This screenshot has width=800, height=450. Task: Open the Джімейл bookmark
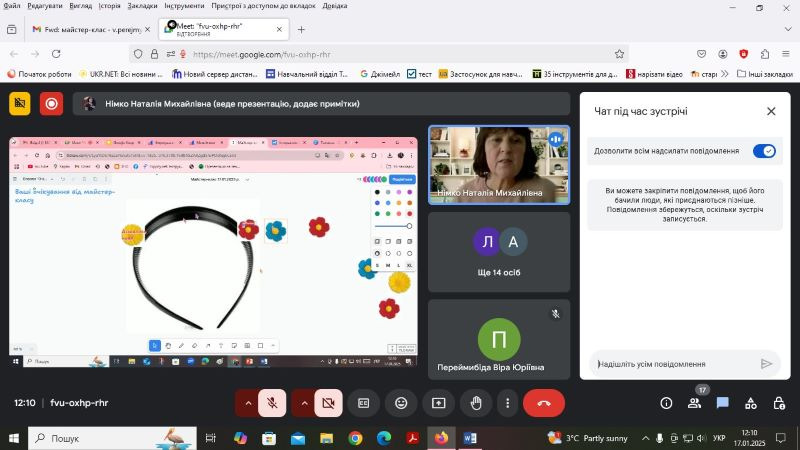(380, 74)
